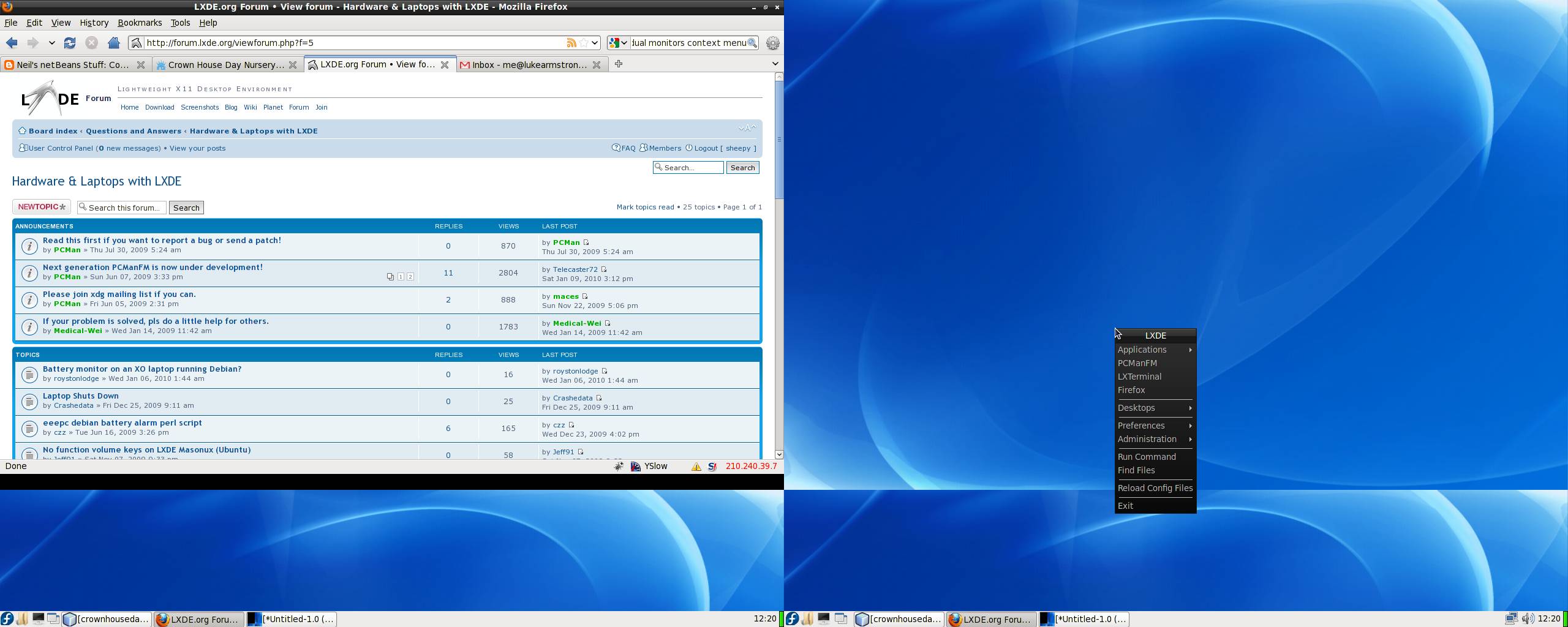Open the back/forward history dropdown arrow
The image size is (1568, 627).
[x=51, y=43]
